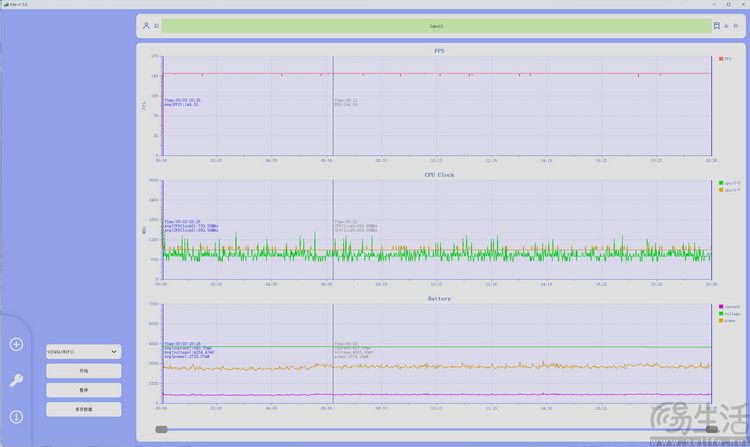The image size is (750, 447).
Task: Click the bookmark icon right of label bar
Action: click(716, 25)
